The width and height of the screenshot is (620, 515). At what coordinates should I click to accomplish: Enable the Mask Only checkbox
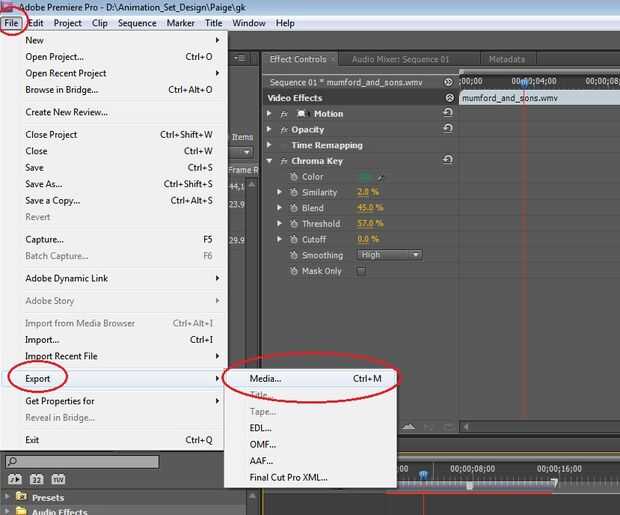(361, 271)
